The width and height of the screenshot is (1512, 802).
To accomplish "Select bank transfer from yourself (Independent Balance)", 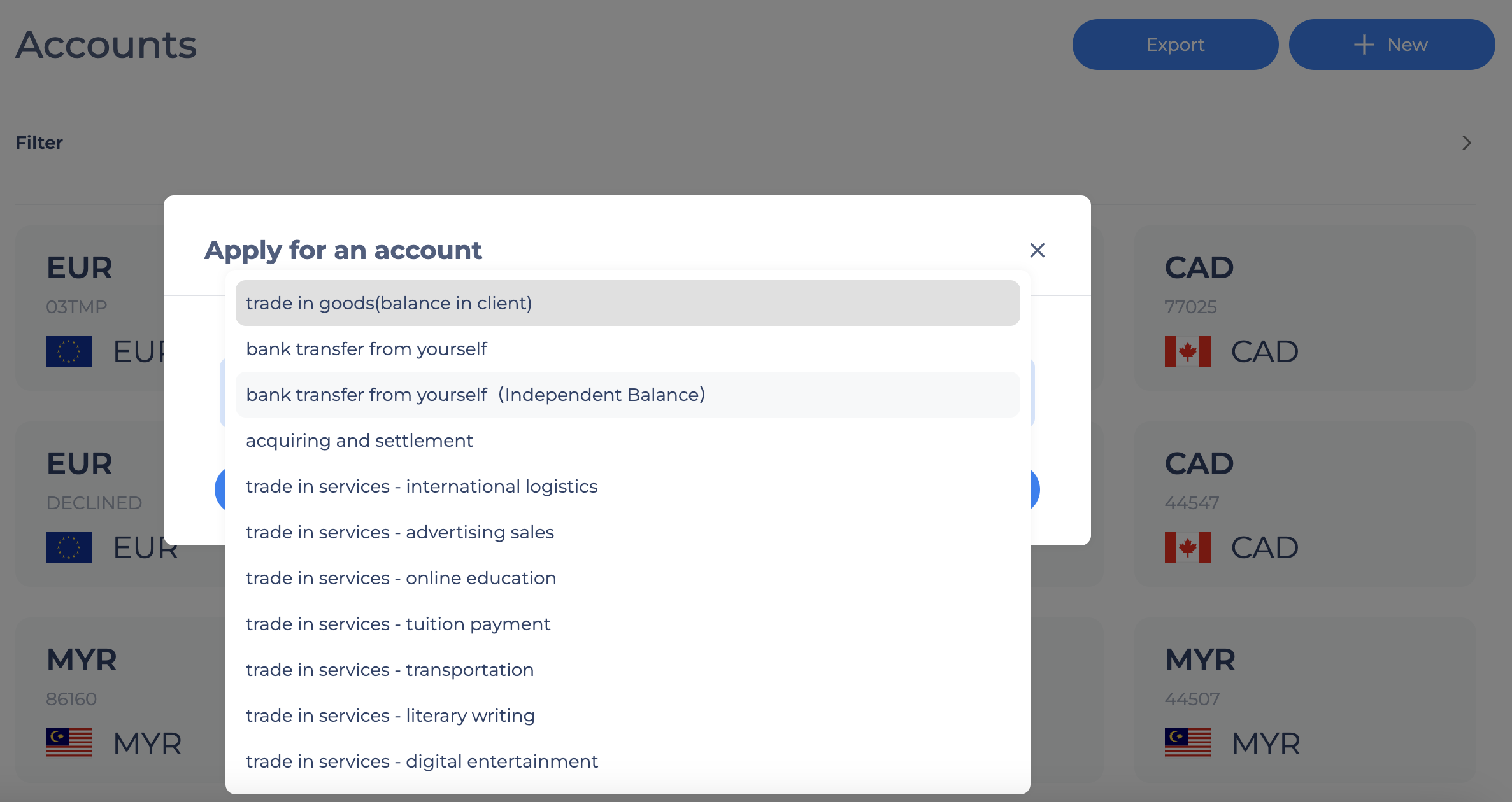I will pyautogui.click(x=627, y=395).
